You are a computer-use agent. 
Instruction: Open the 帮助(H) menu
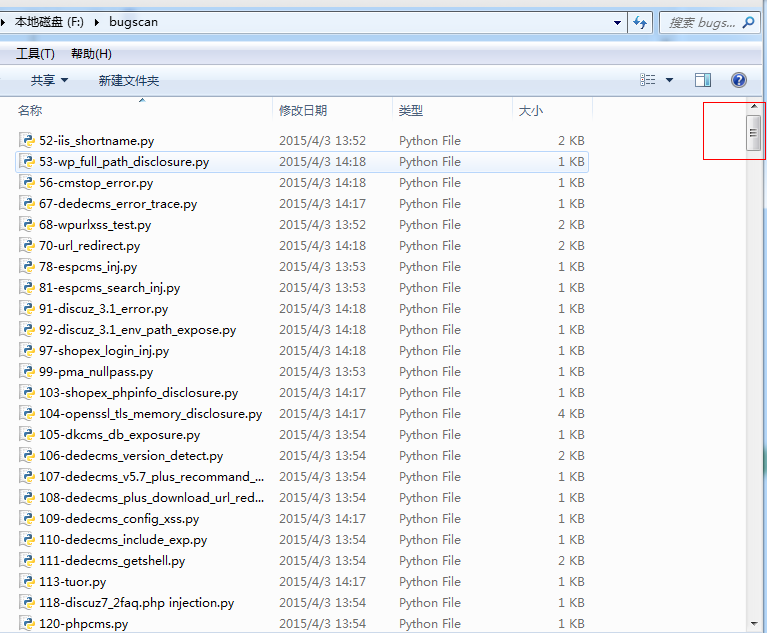coord(91,54)
